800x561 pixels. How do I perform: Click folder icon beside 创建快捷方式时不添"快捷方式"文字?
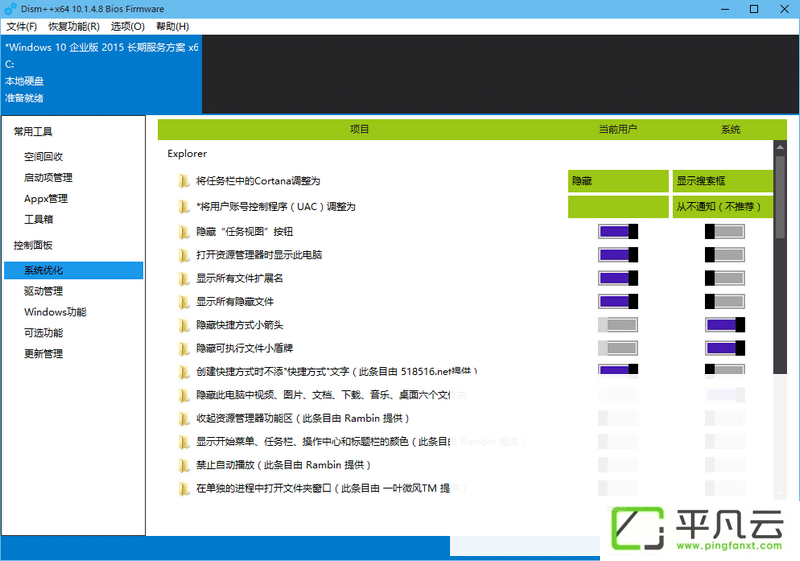[184, 372]
